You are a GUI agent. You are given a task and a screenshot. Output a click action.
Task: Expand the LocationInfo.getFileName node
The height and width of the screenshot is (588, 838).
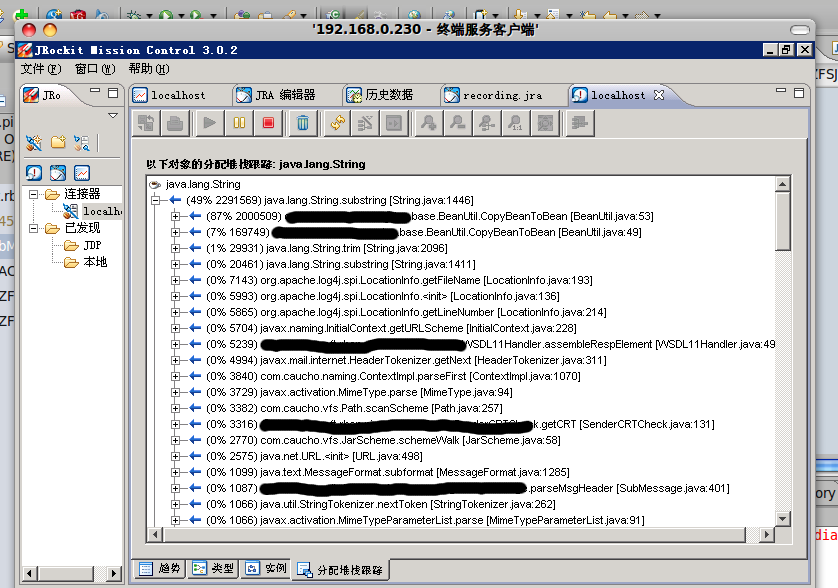pyautogui.click(x=175, y=281)
